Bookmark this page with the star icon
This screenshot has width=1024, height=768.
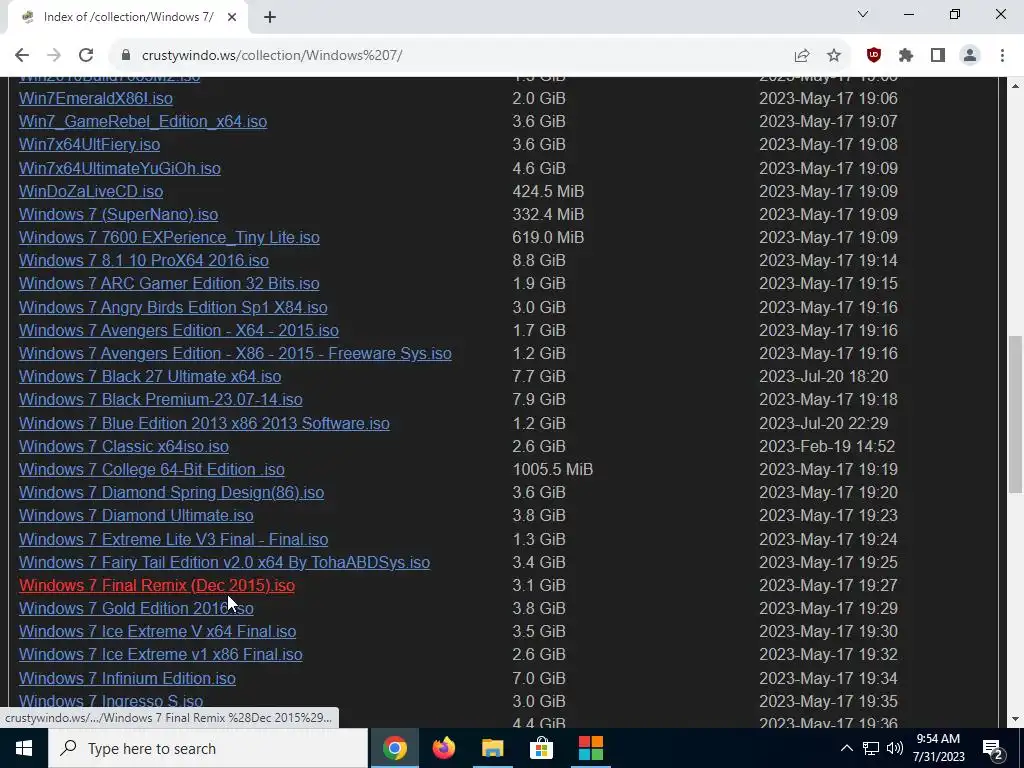coord(834,56)
